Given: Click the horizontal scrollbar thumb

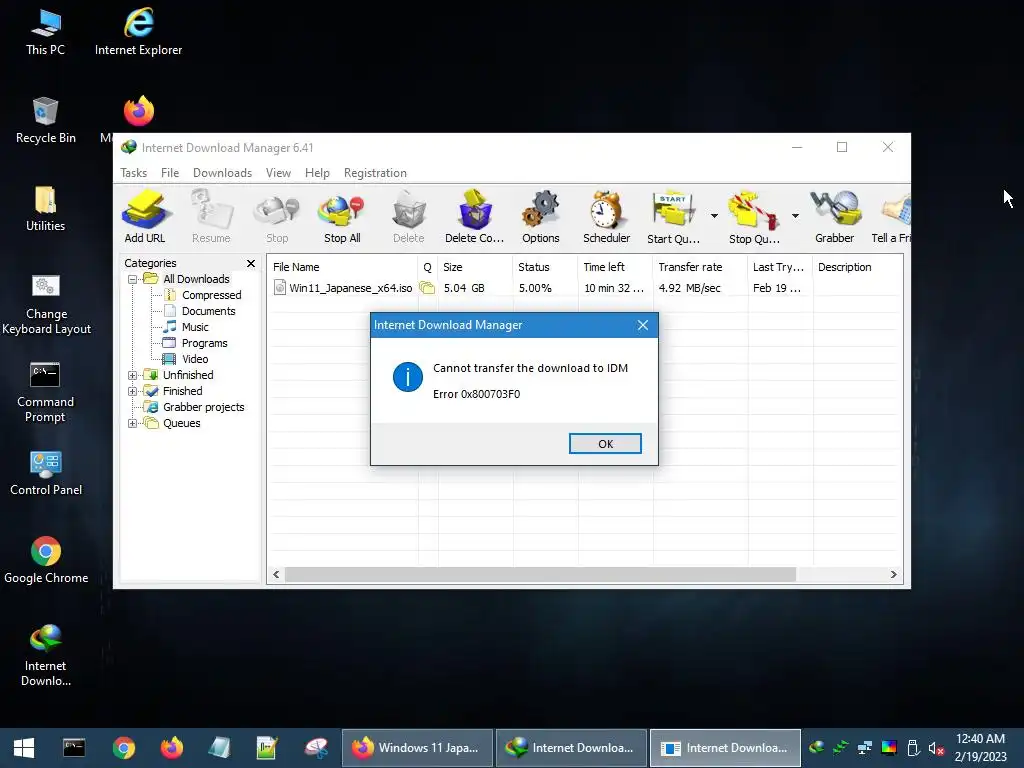Looking at the screenshot, I should (540, 575).
